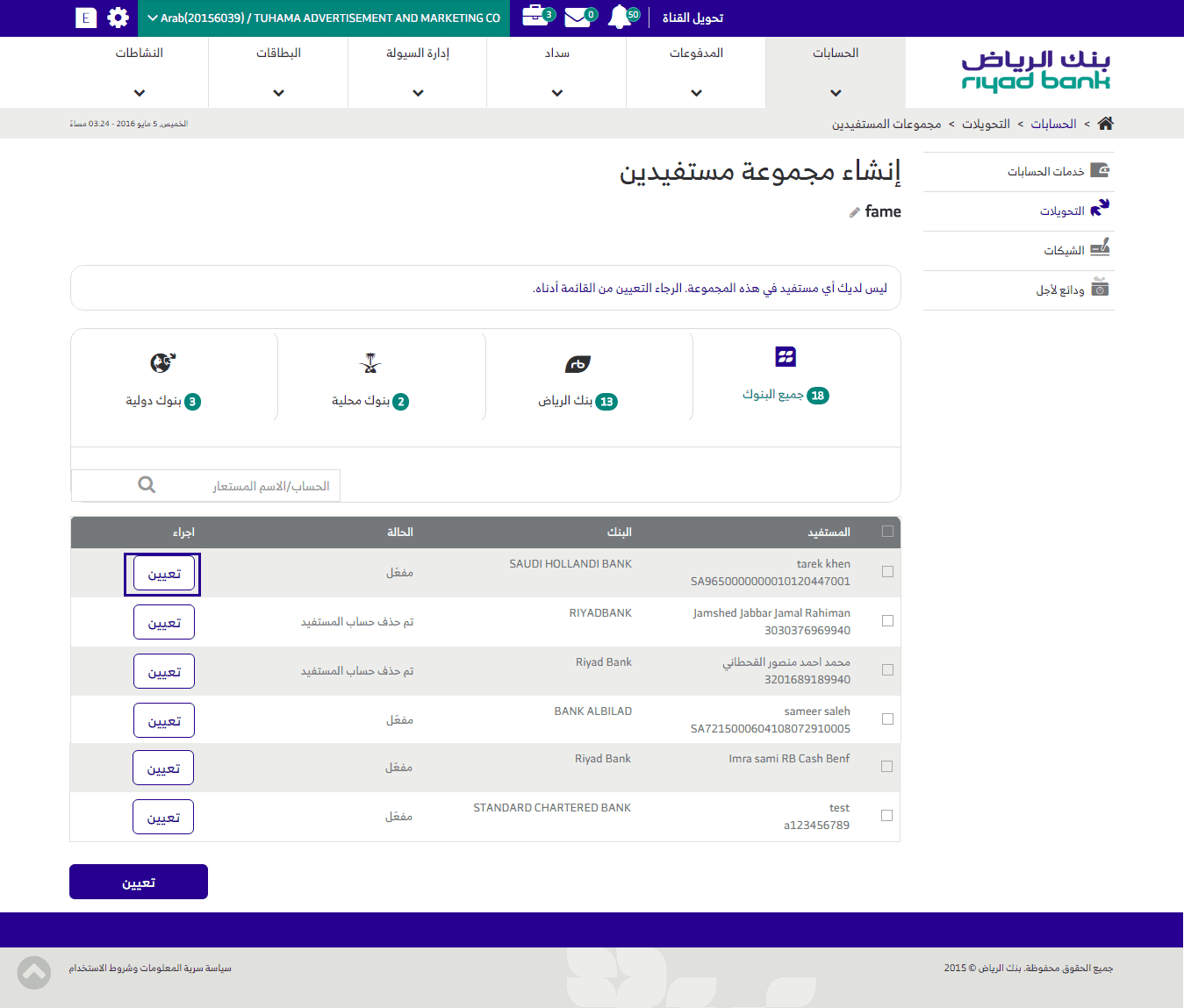Screen dimensions: 1184x1008
Task: Open الشيكات cheque icon in sidebar
Action: [x=1100, y=247]
